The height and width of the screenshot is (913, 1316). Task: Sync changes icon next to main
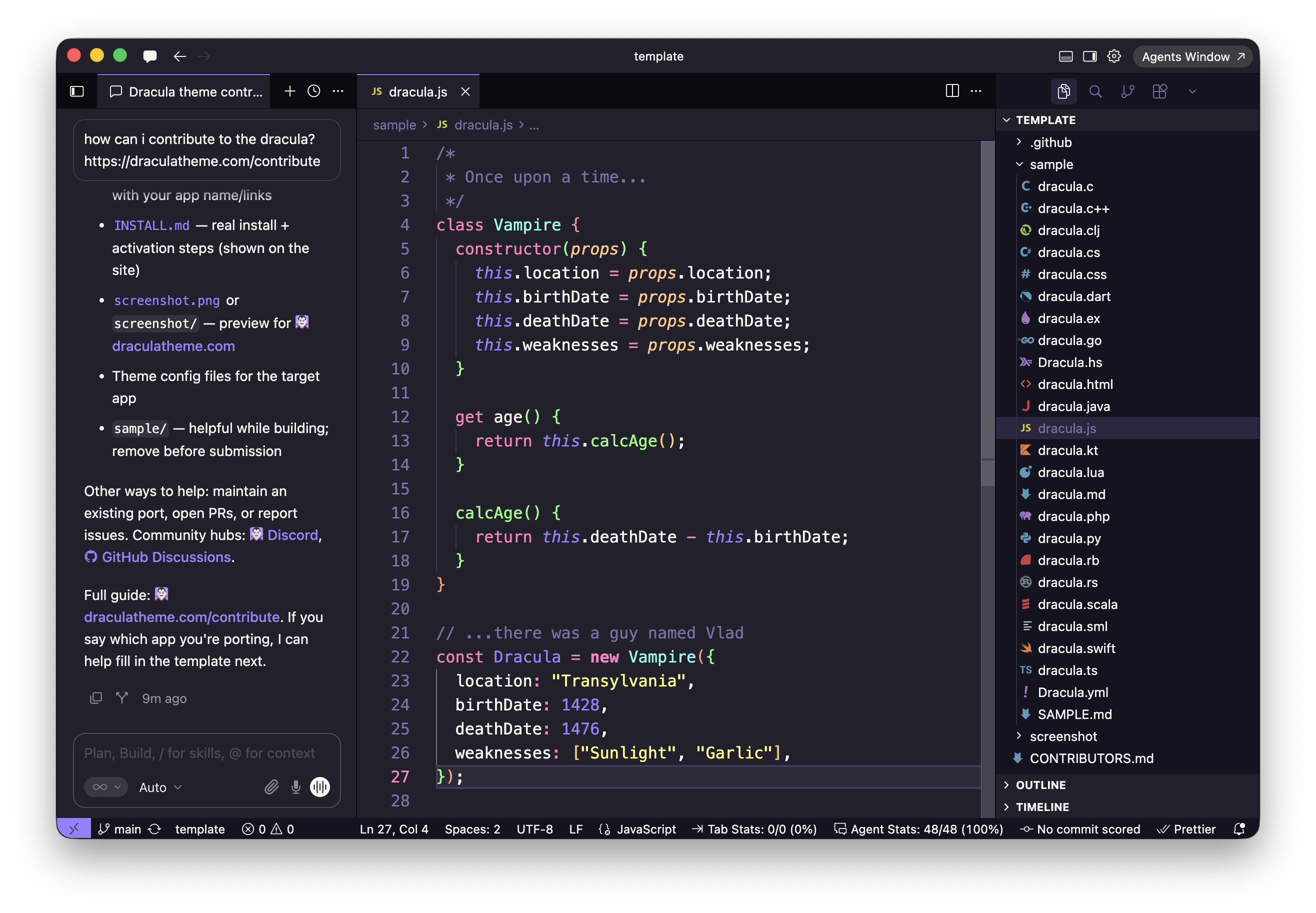(154, 829)
